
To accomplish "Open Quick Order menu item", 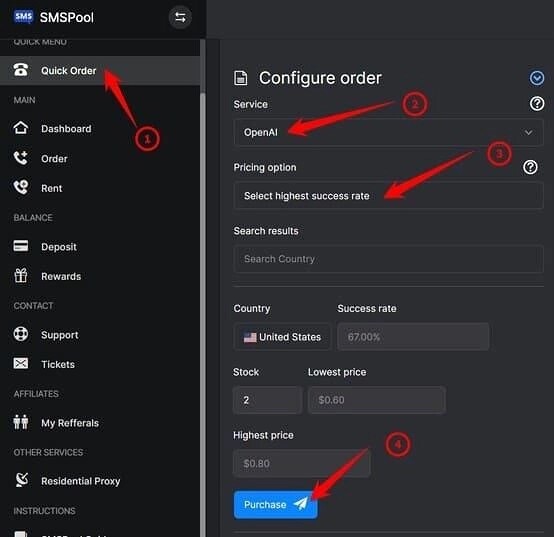I will point(100,71).
